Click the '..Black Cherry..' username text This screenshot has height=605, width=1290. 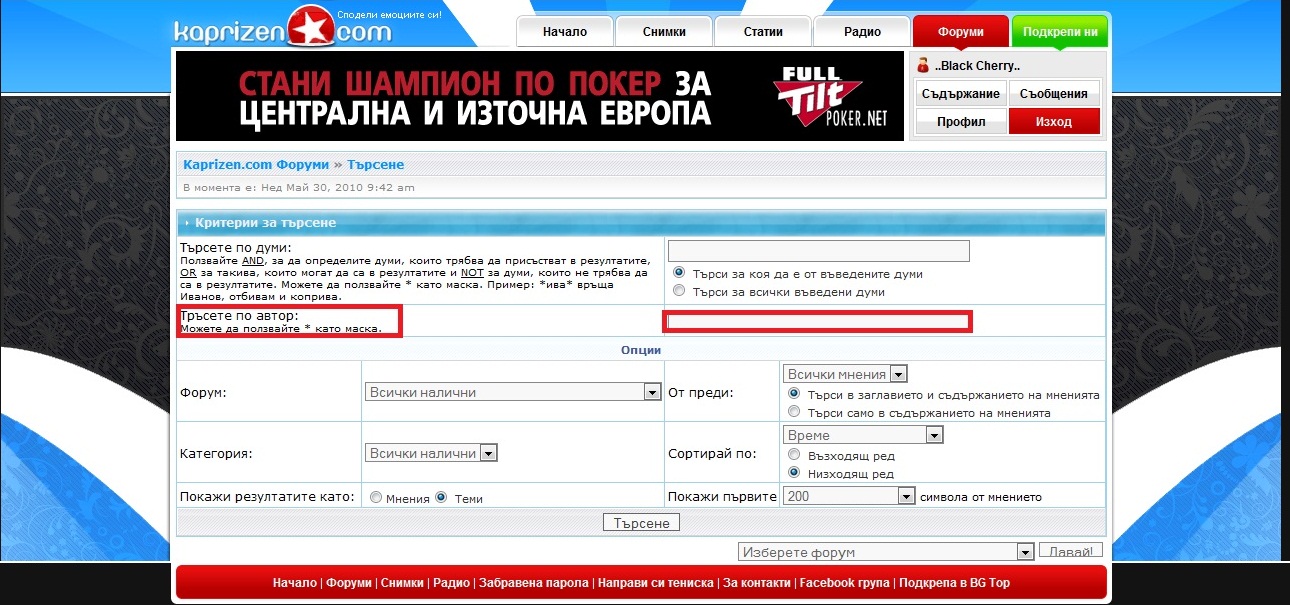[977, 66]
